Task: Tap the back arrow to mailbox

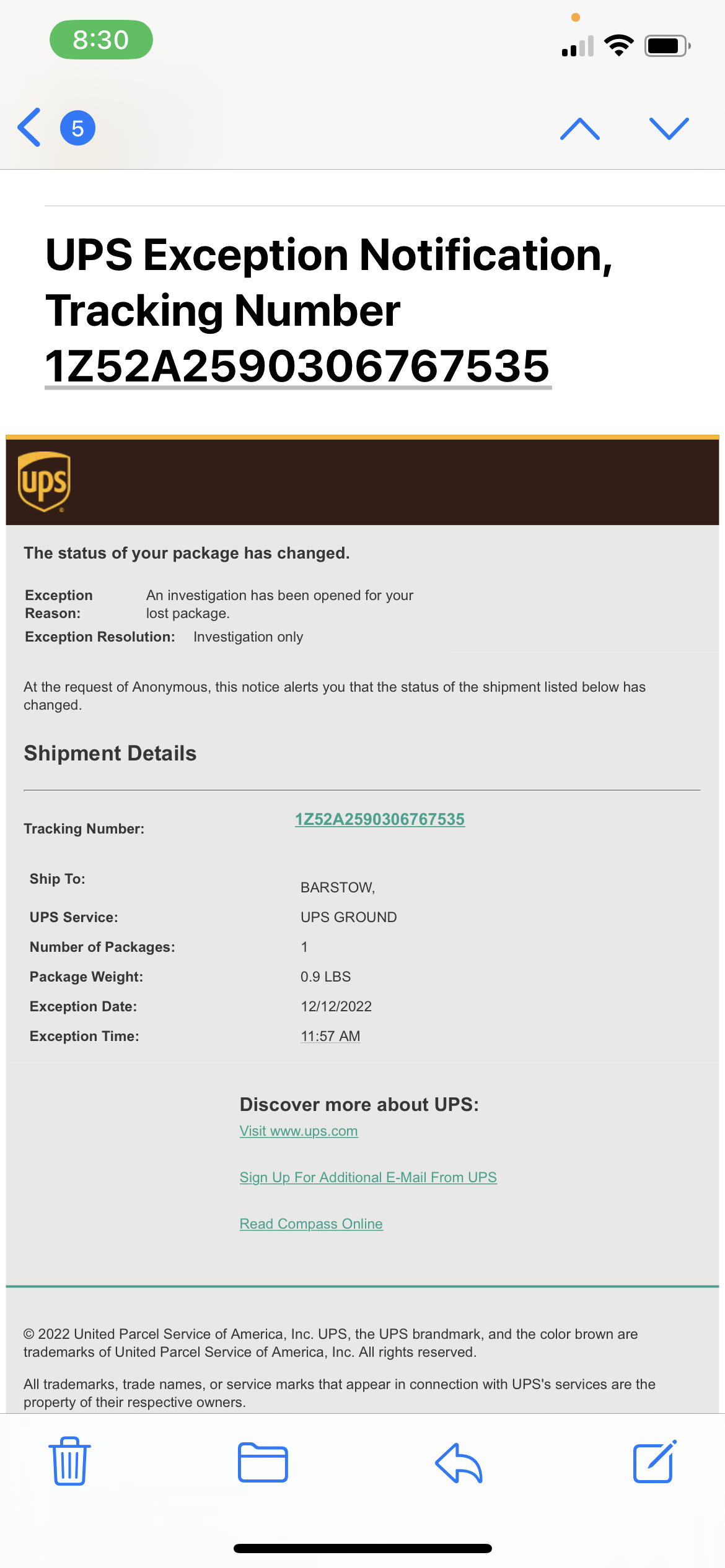Action: (x=30, y=128)
